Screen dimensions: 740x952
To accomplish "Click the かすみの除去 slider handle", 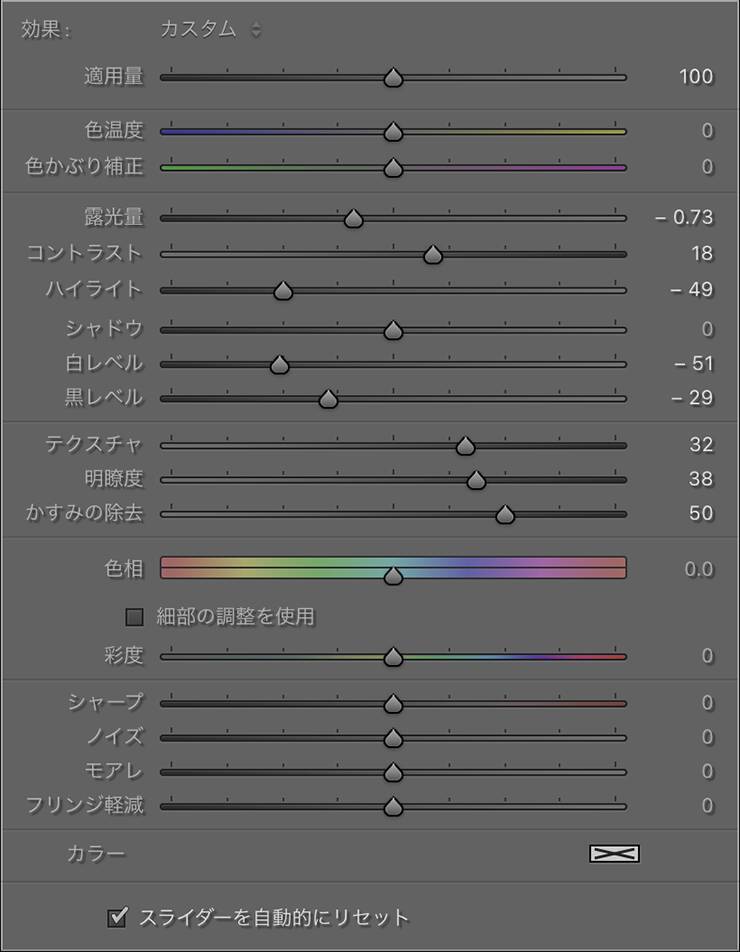I will 505,515.
